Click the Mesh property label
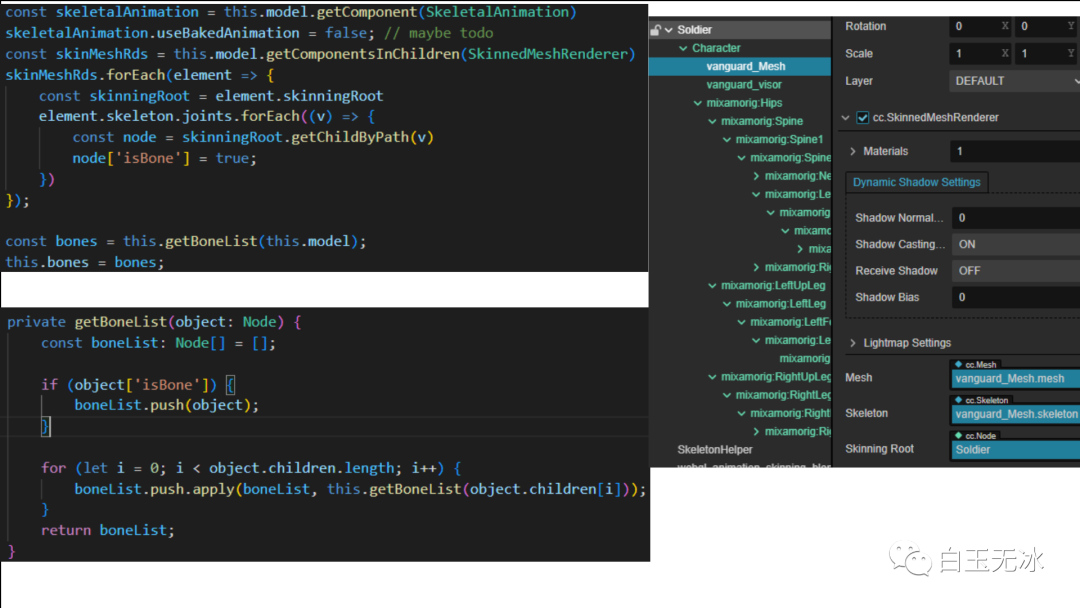 click(x=858, y=377)
